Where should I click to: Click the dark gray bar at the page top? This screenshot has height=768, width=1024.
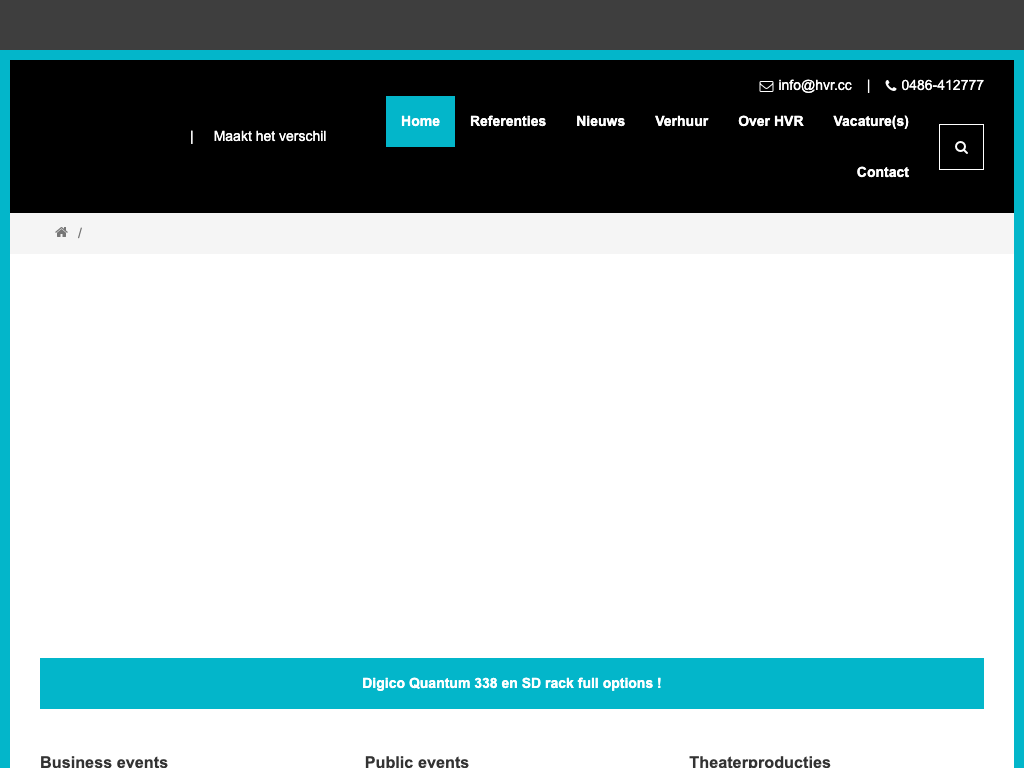pyautogui.click(x=511, y=24)
